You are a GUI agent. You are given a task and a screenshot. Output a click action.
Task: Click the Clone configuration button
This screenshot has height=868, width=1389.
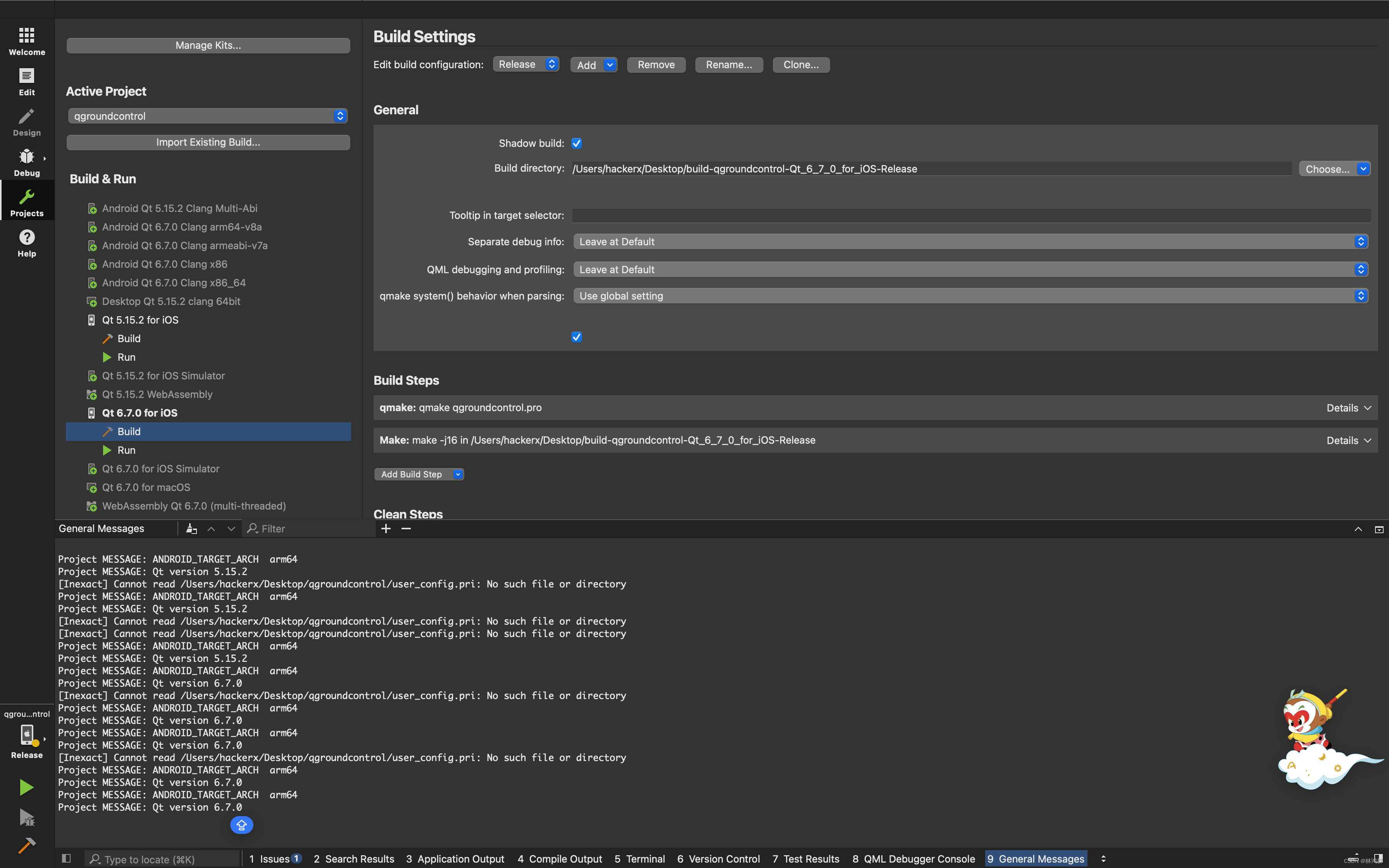click(801, 65)
